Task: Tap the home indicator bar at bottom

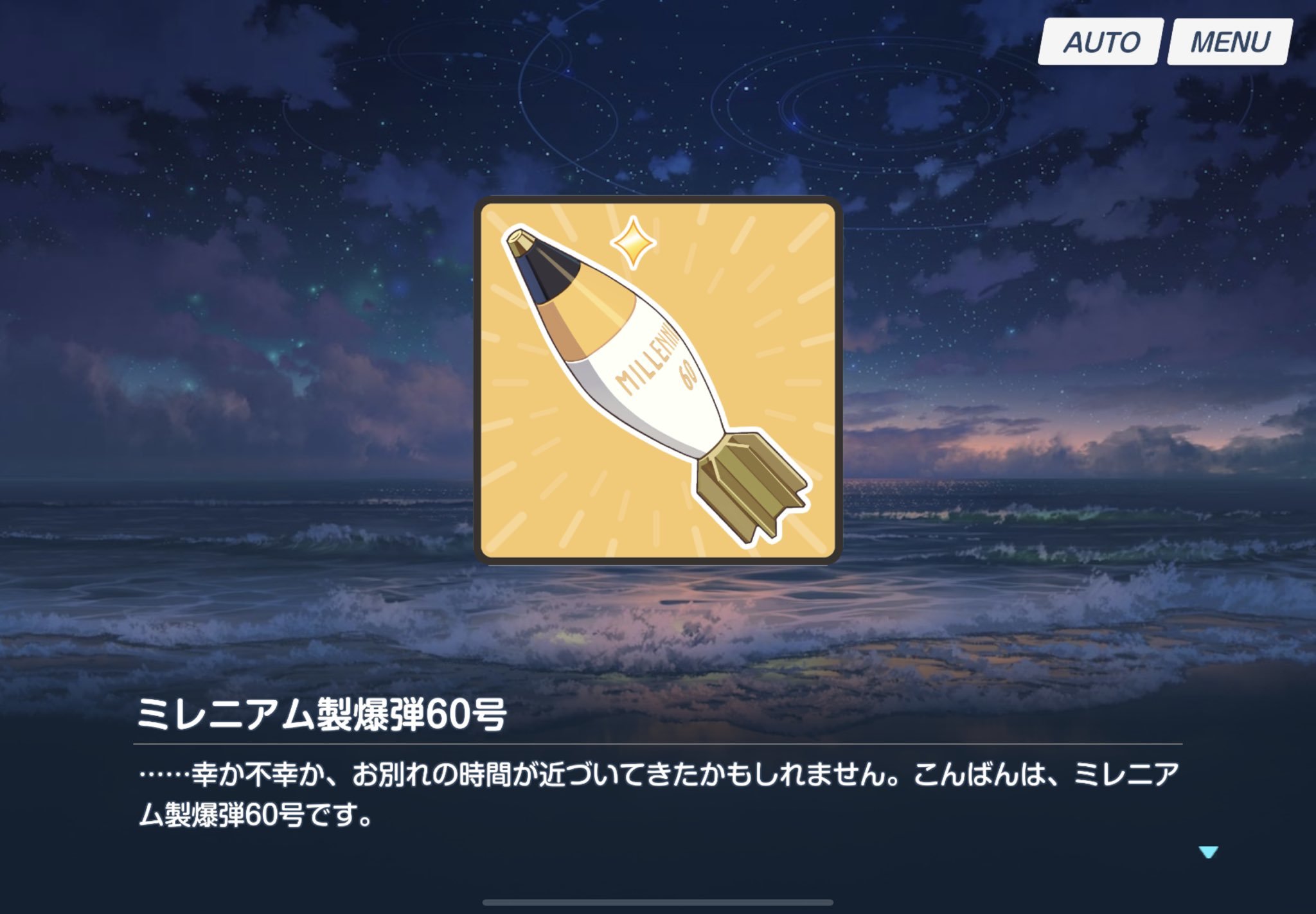Action: point(658,902)
